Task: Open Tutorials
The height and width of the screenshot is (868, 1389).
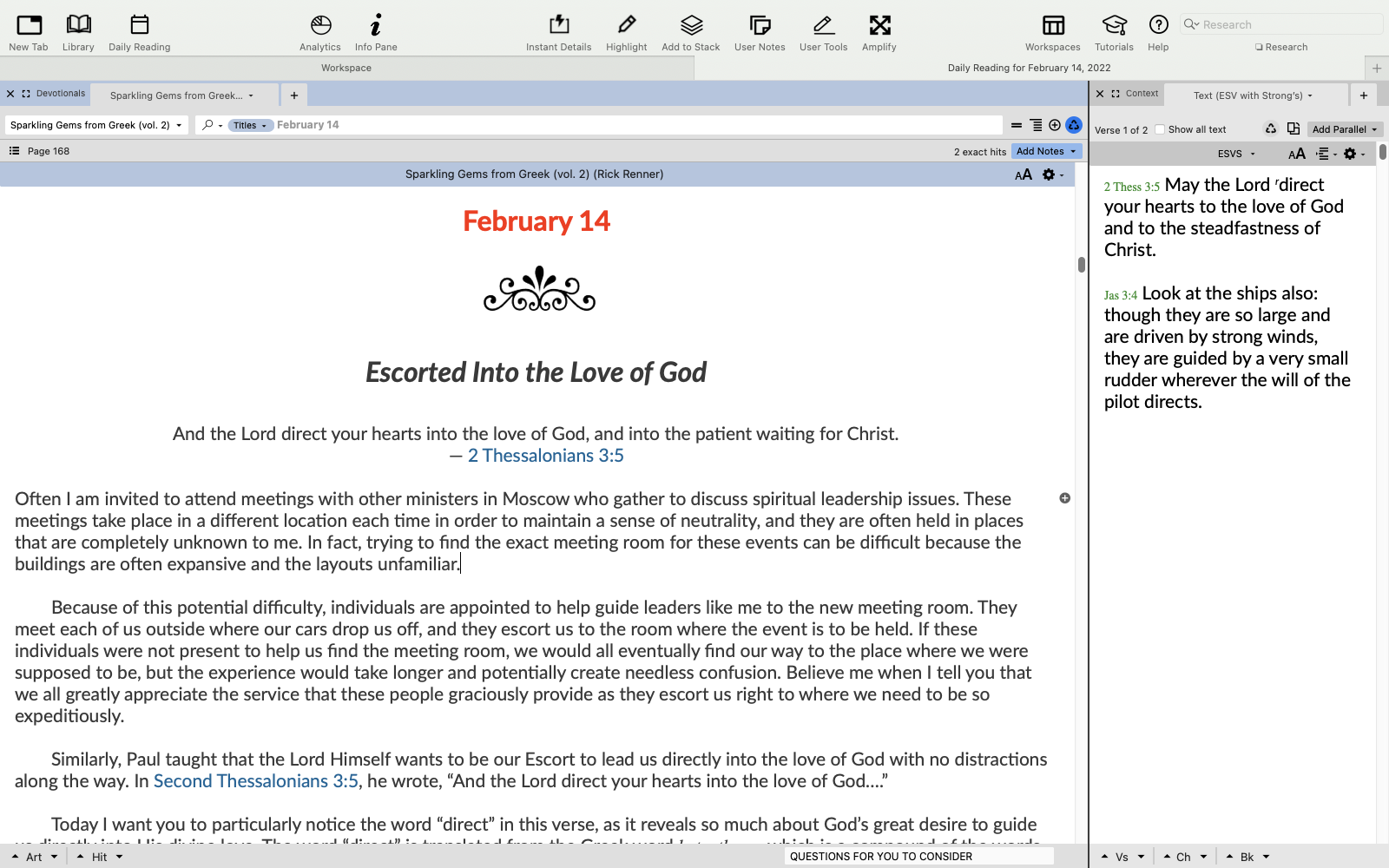Action: 1115,33
